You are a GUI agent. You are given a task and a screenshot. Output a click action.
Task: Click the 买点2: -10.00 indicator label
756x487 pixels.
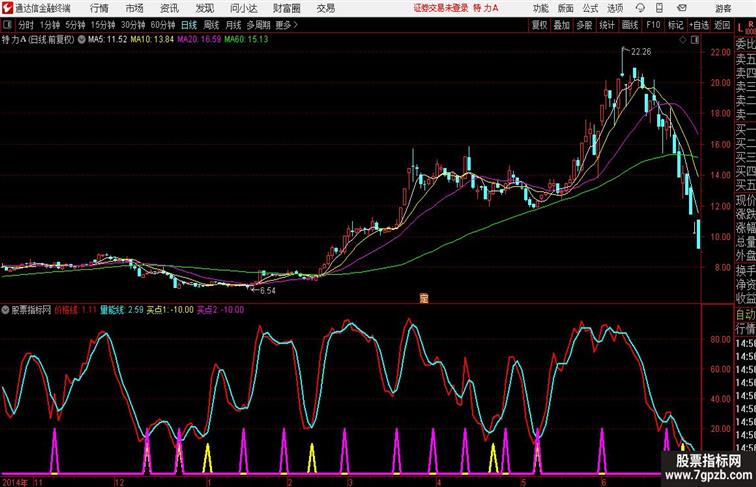(x=220, y=310)
